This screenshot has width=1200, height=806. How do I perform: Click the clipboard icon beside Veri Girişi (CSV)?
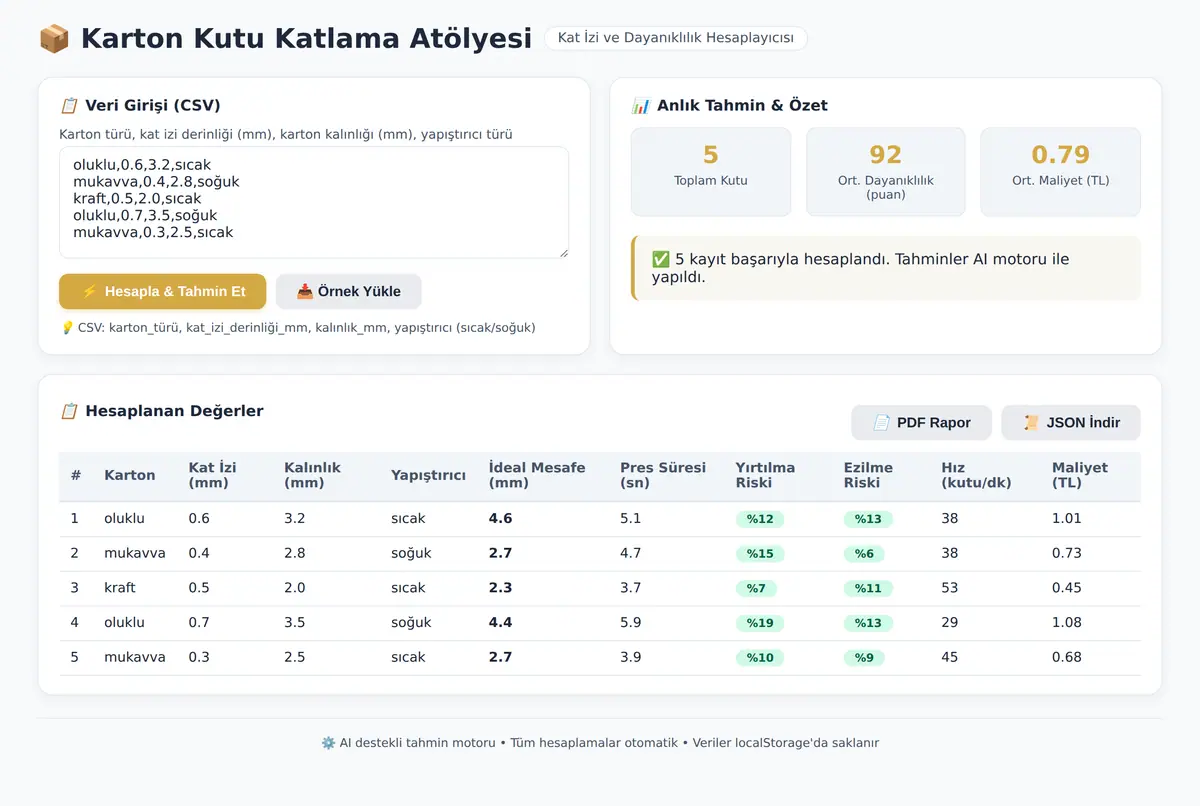tap(69, 105)
